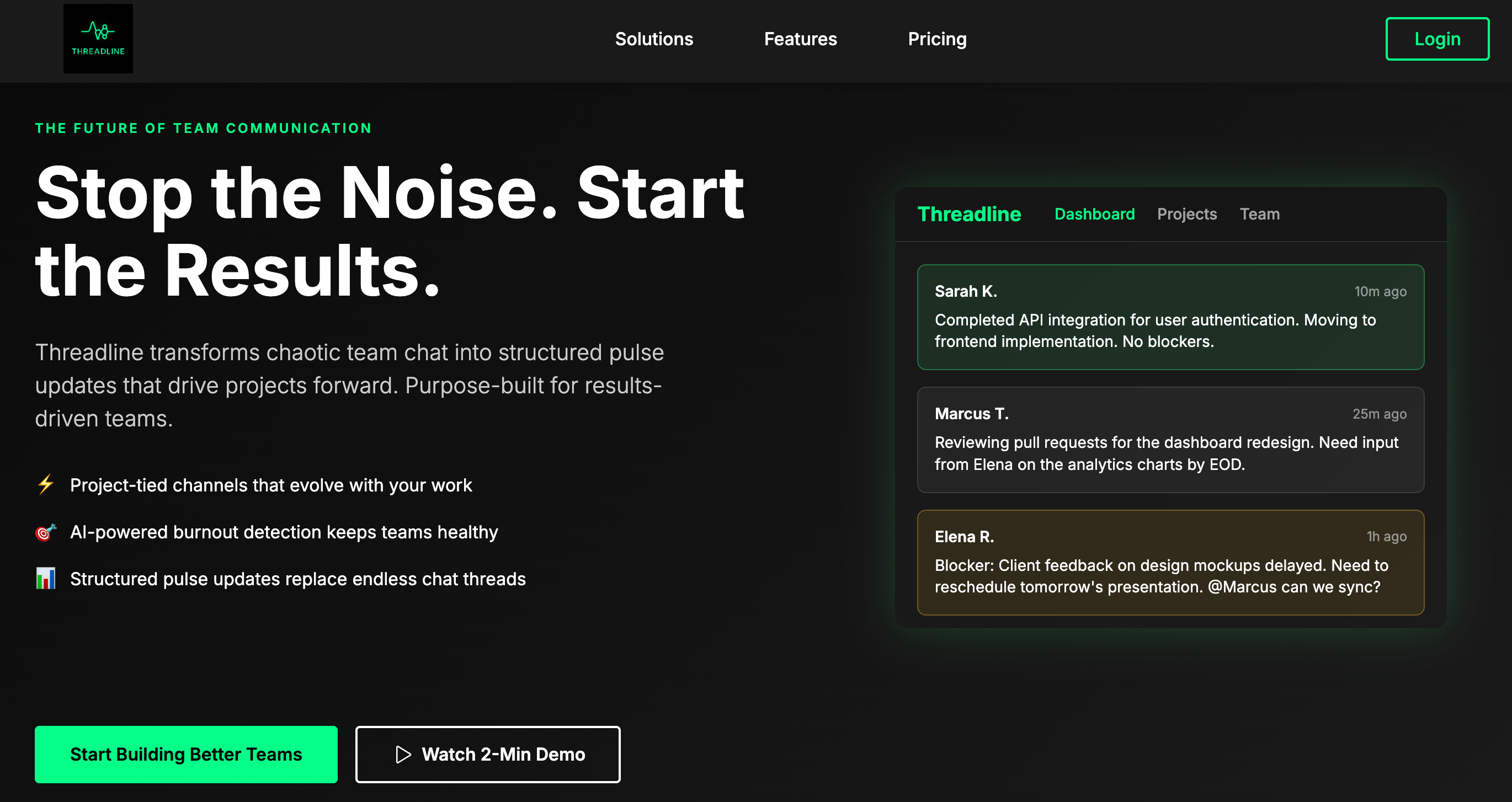Viewport: 1512px width, 802px height.
Task: Click the bar chart icon next to pulse updates
Action: pyautogui.click(x=46, y=579)
